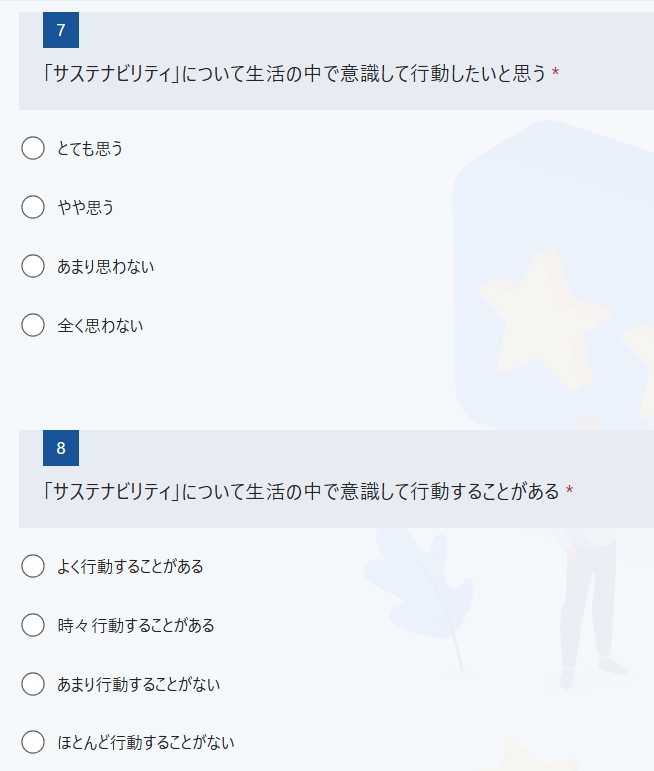This screenshot has width=654, height=771.
Task: Click the やや思う label text
Action: pos(86,208)
